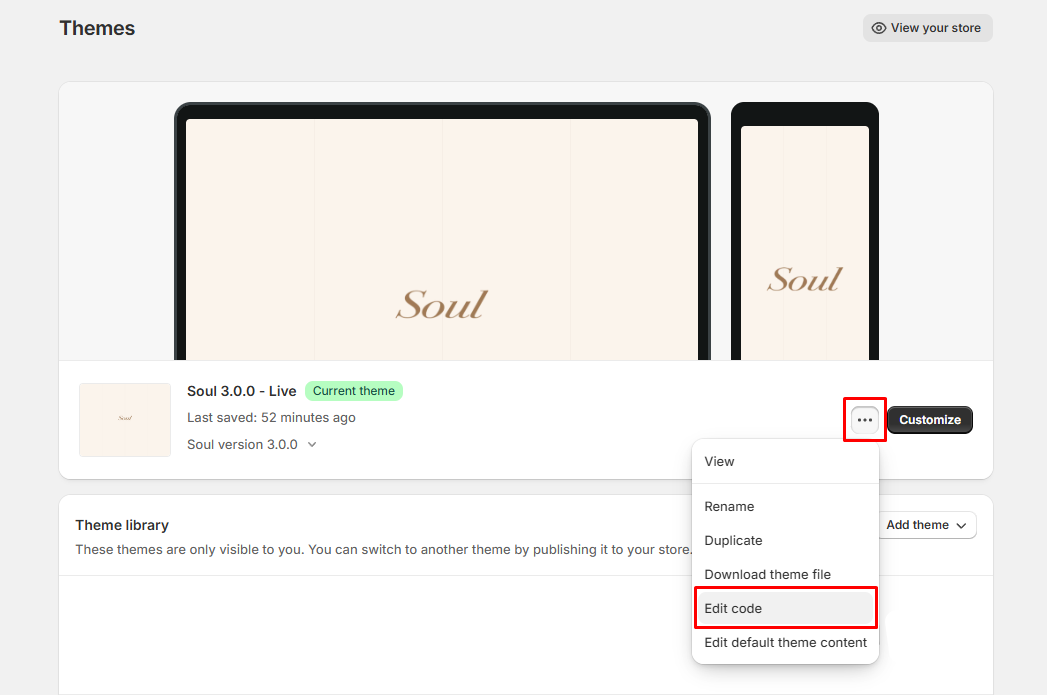Click the Current theme badge
This screenshot has height=695, width=1047.
coord(354,391)
